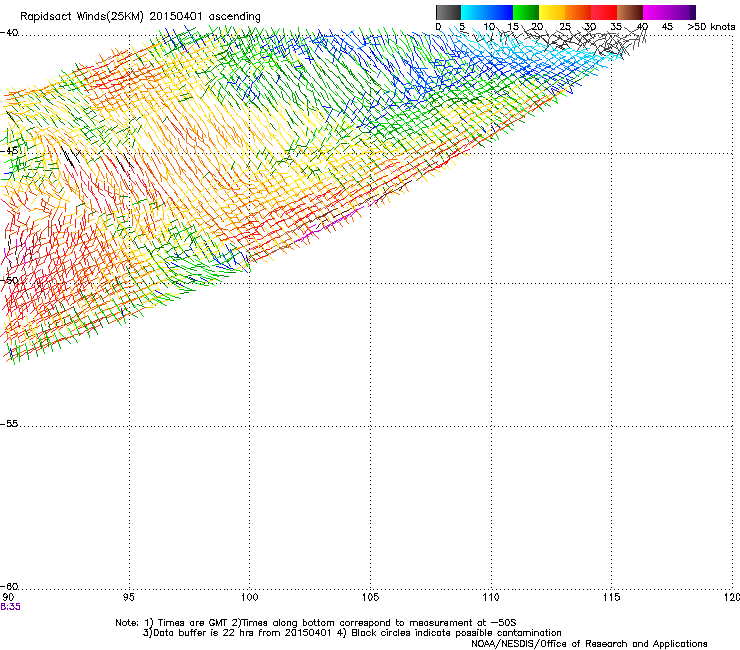The width and height of the screenshot is (740, 650).
Task: Click the yellow 20-25 knots color segment
Action: [x=552, y=12]
